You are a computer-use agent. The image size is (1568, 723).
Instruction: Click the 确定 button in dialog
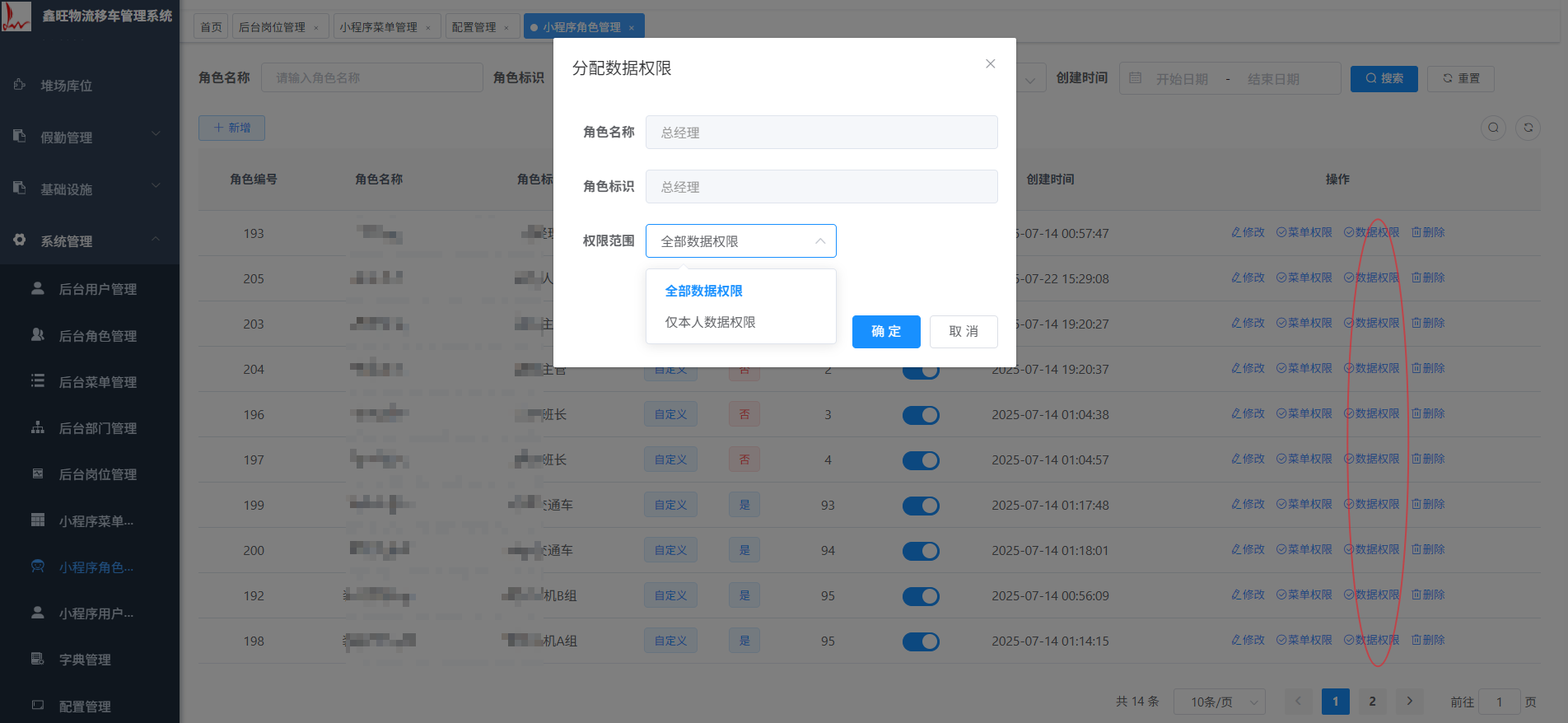pyautogui.click(x=886, y=332)
